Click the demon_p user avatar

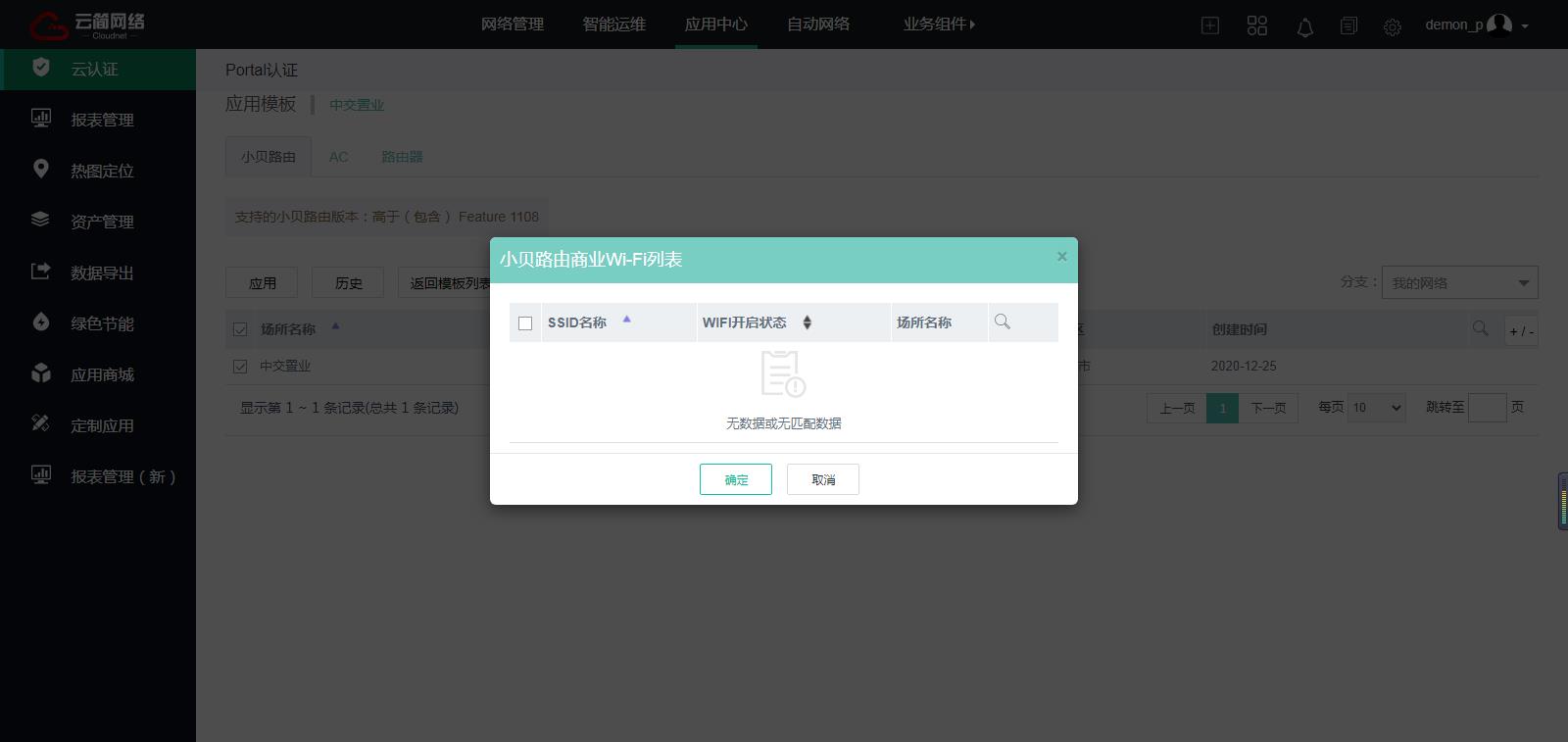(x=1499, y=25)
